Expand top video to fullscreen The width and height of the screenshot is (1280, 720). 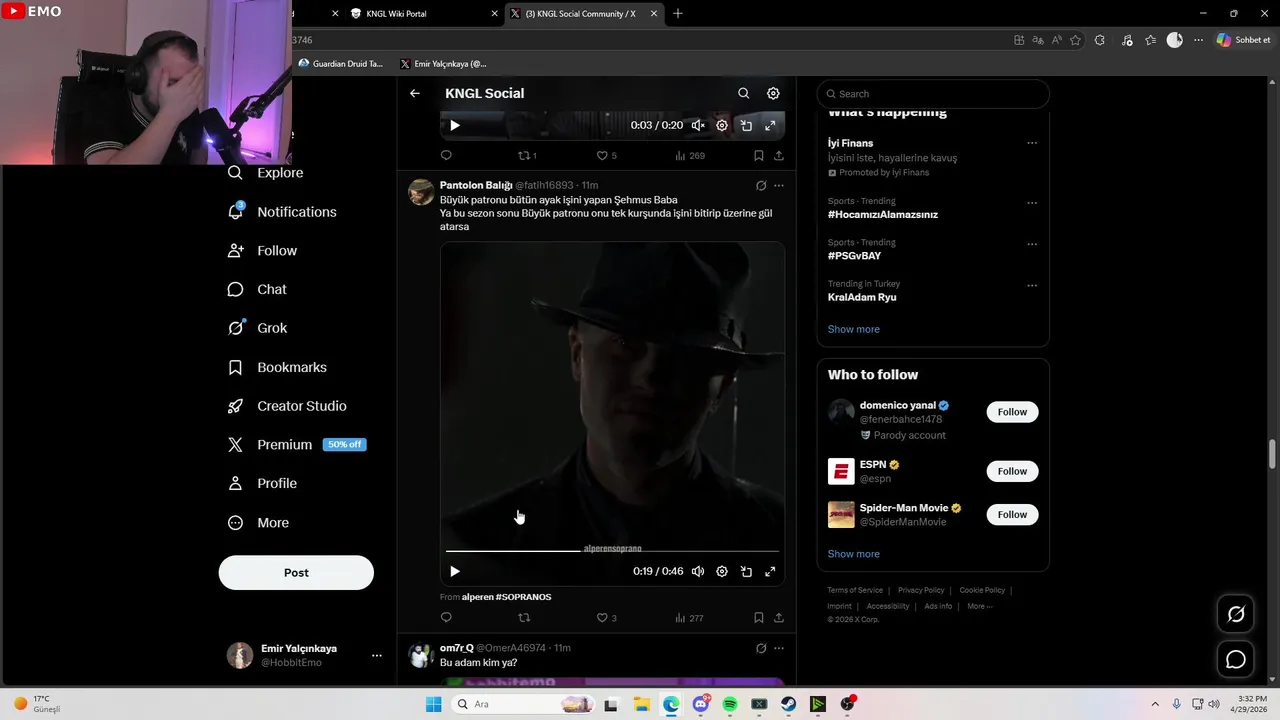(770, 125)
